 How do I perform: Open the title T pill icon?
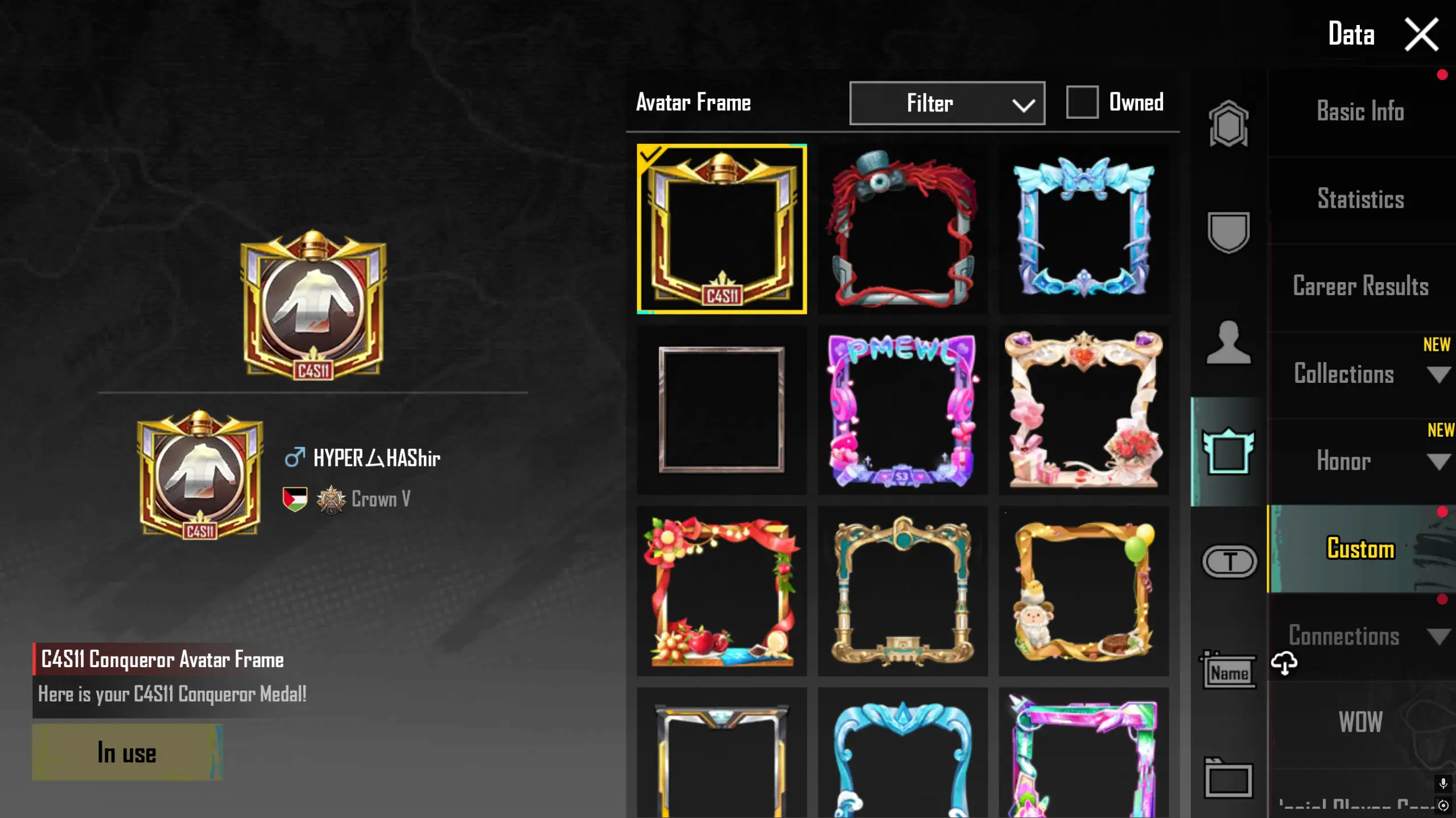pos(1230,561)
